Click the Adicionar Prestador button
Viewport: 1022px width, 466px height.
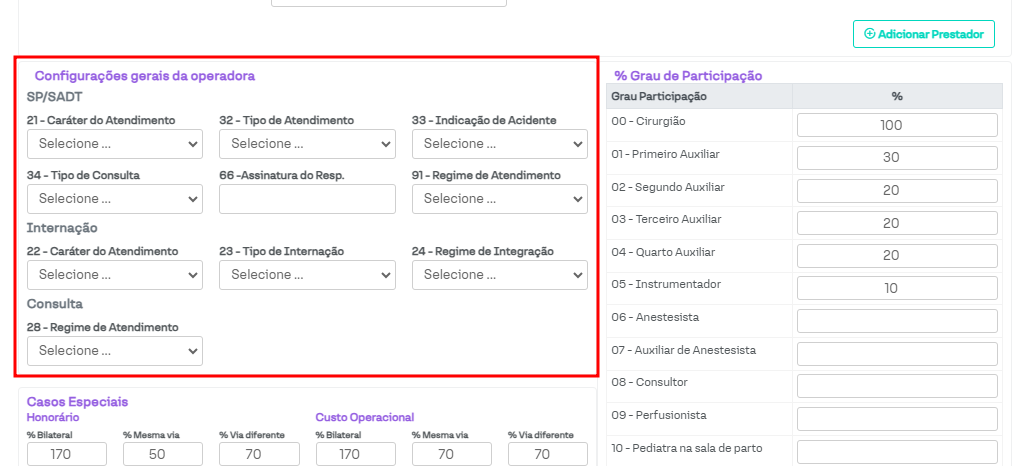(x=923, y=34)
